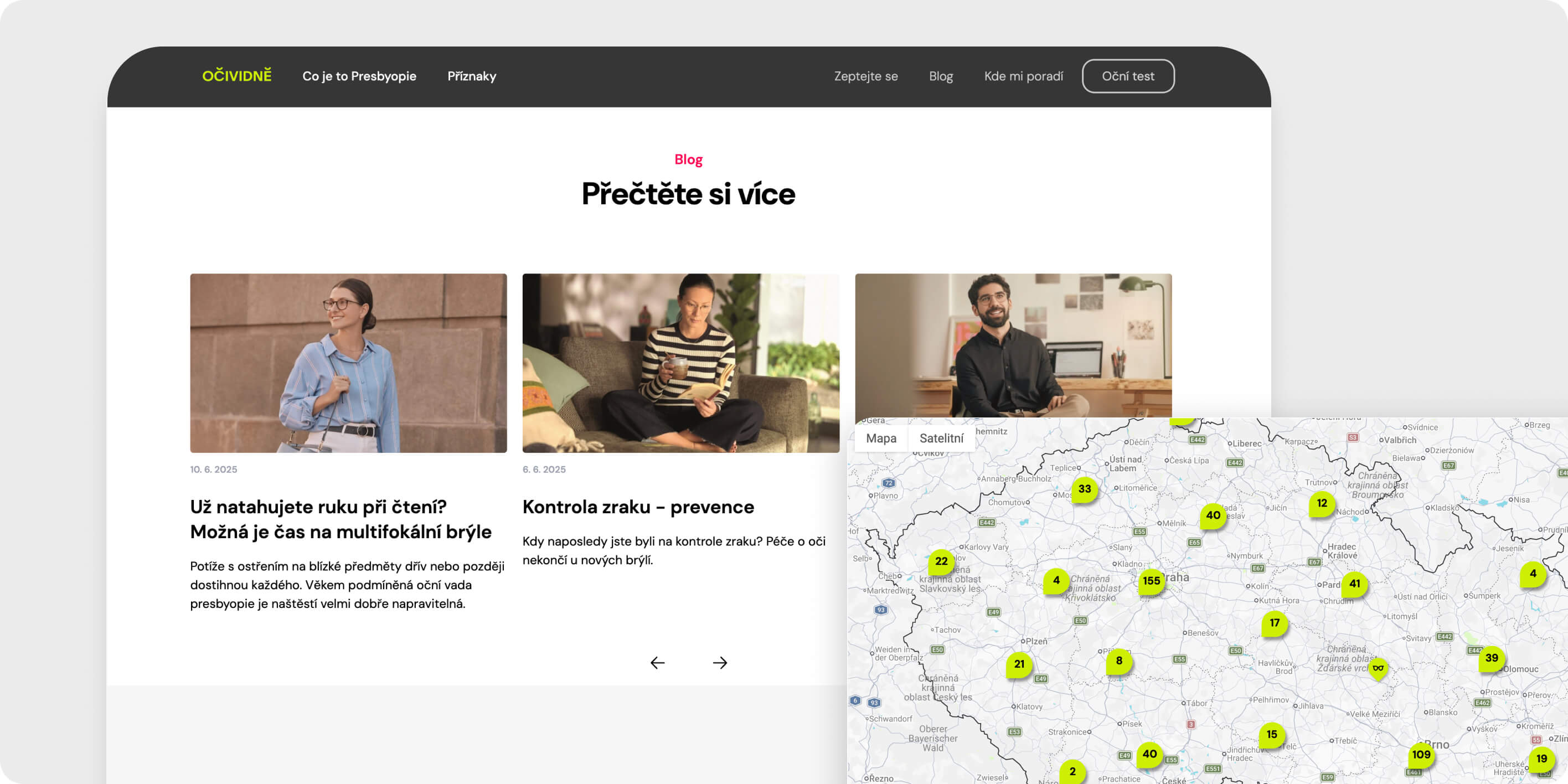Select the map cluster marker 33

point(1085,489)
